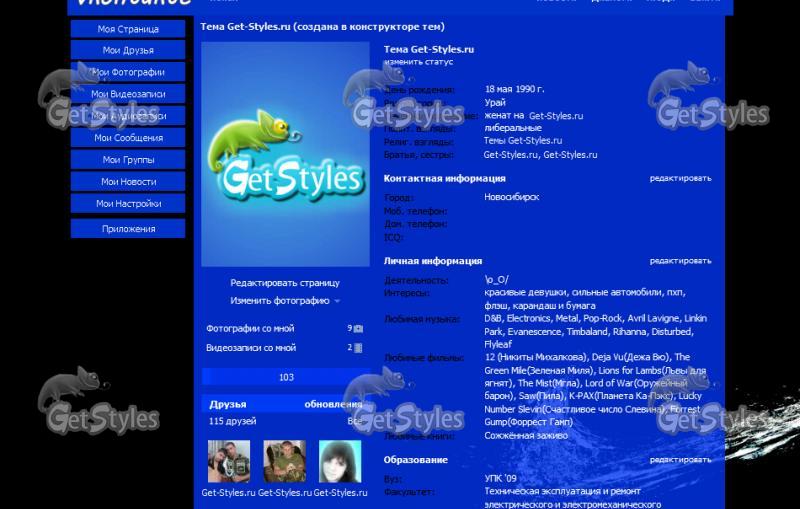Go to Мои Друзья in sidebar
The image size is (800, 509).
pos(128,50)
